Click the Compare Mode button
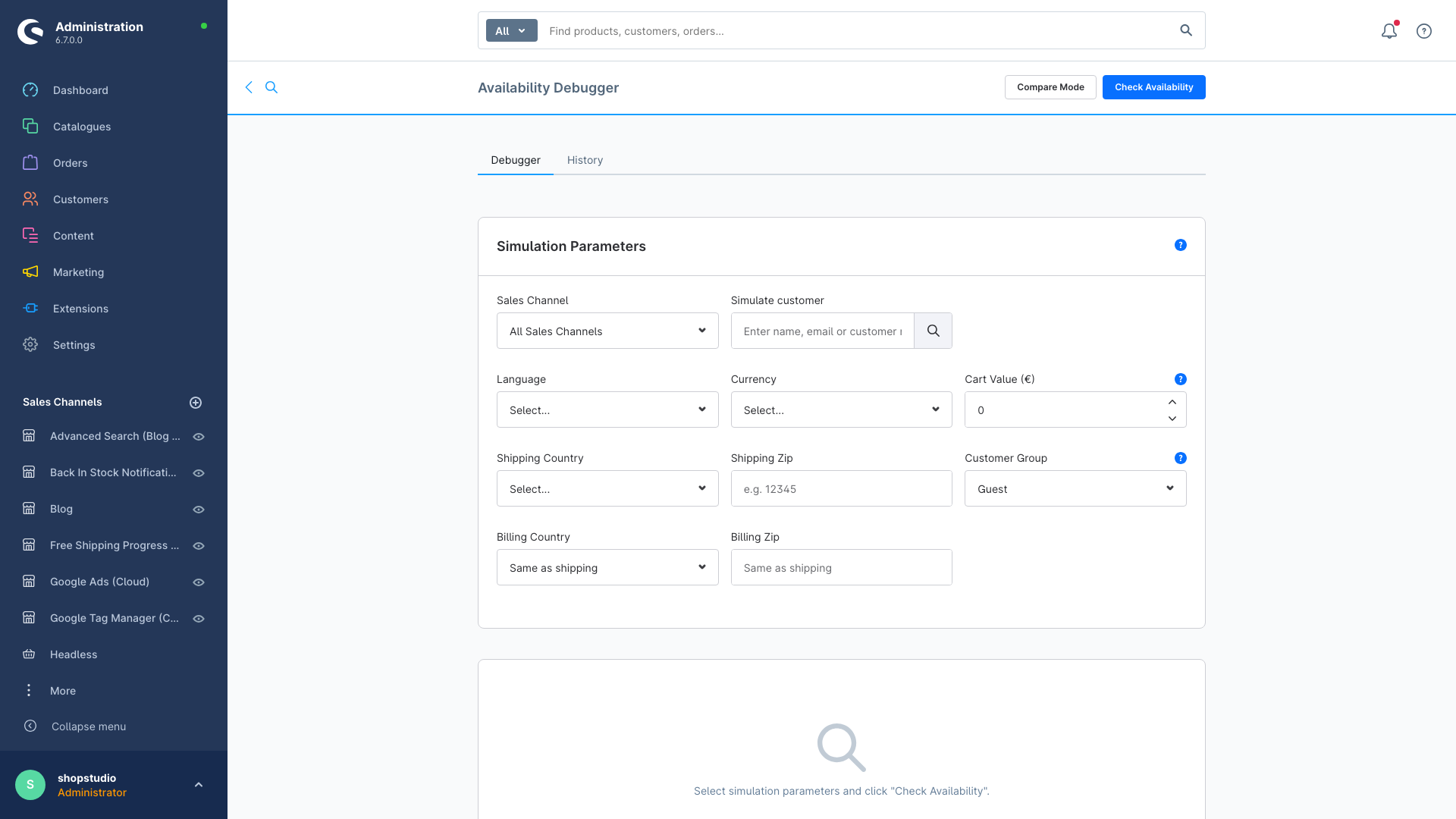 click(x=1050, y=87)
